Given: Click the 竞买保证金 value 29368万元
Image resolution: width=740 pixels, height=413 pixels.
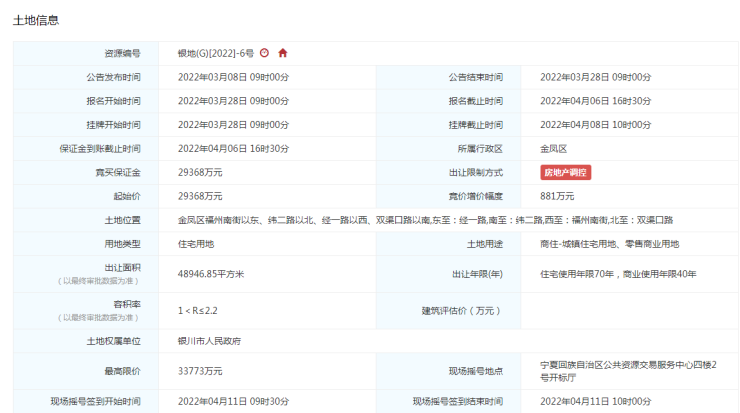Looking at the screenshot, I should (x=200, y=172).
